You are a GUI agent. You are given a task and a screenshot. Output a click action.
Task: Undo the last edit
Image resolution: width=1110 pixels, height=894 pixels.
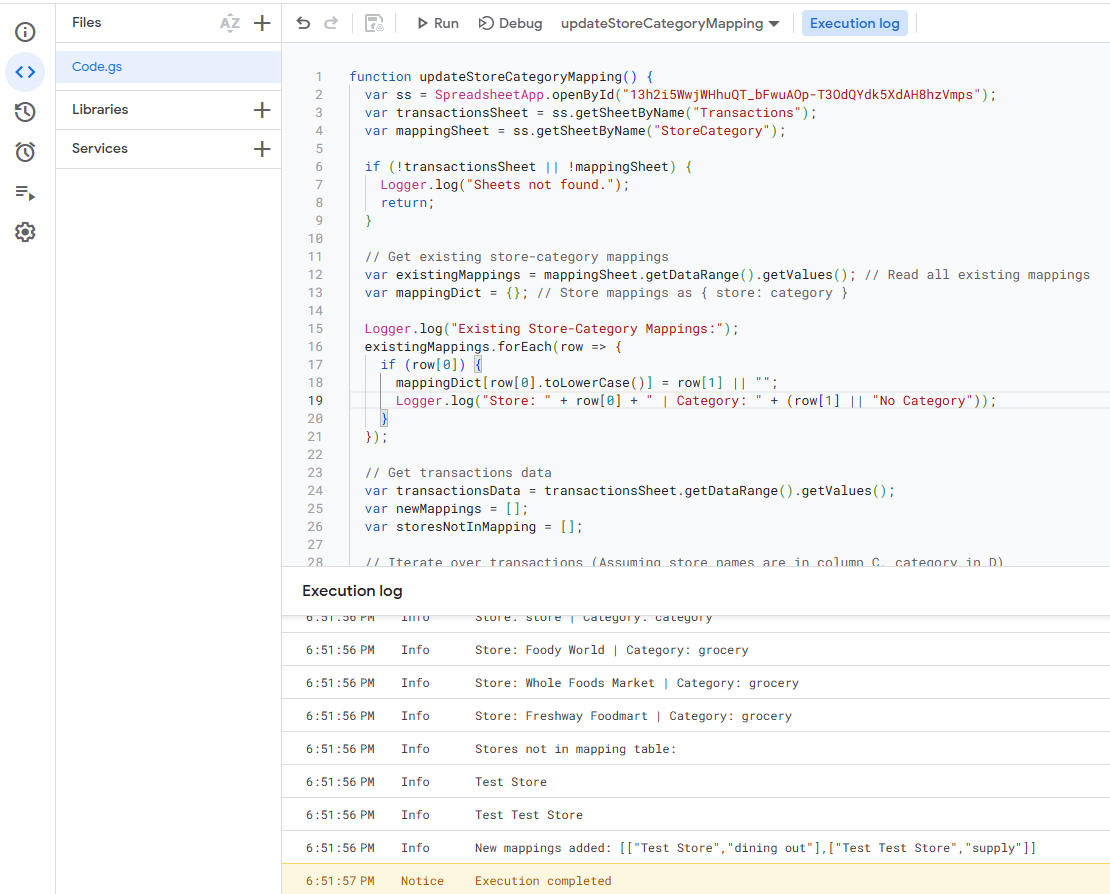point(303,22)
